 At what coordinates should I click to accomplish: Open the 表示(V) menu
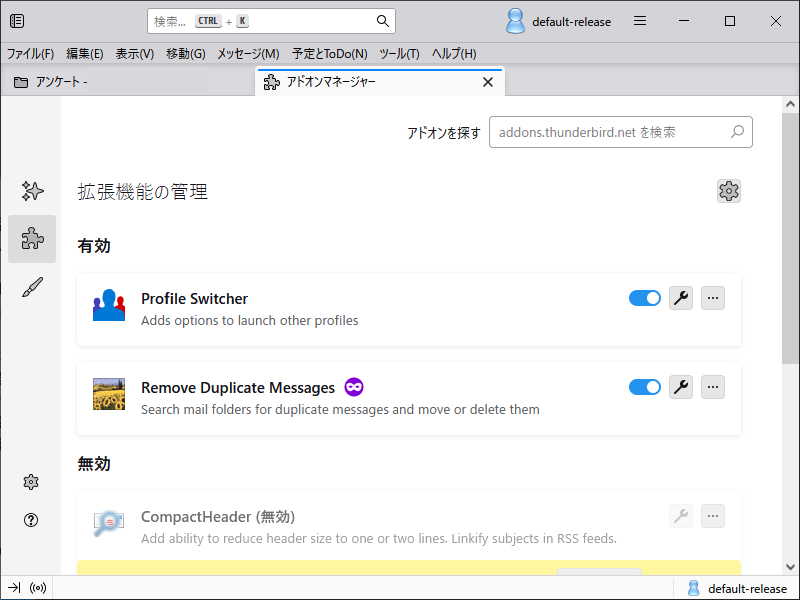(135, 54)
